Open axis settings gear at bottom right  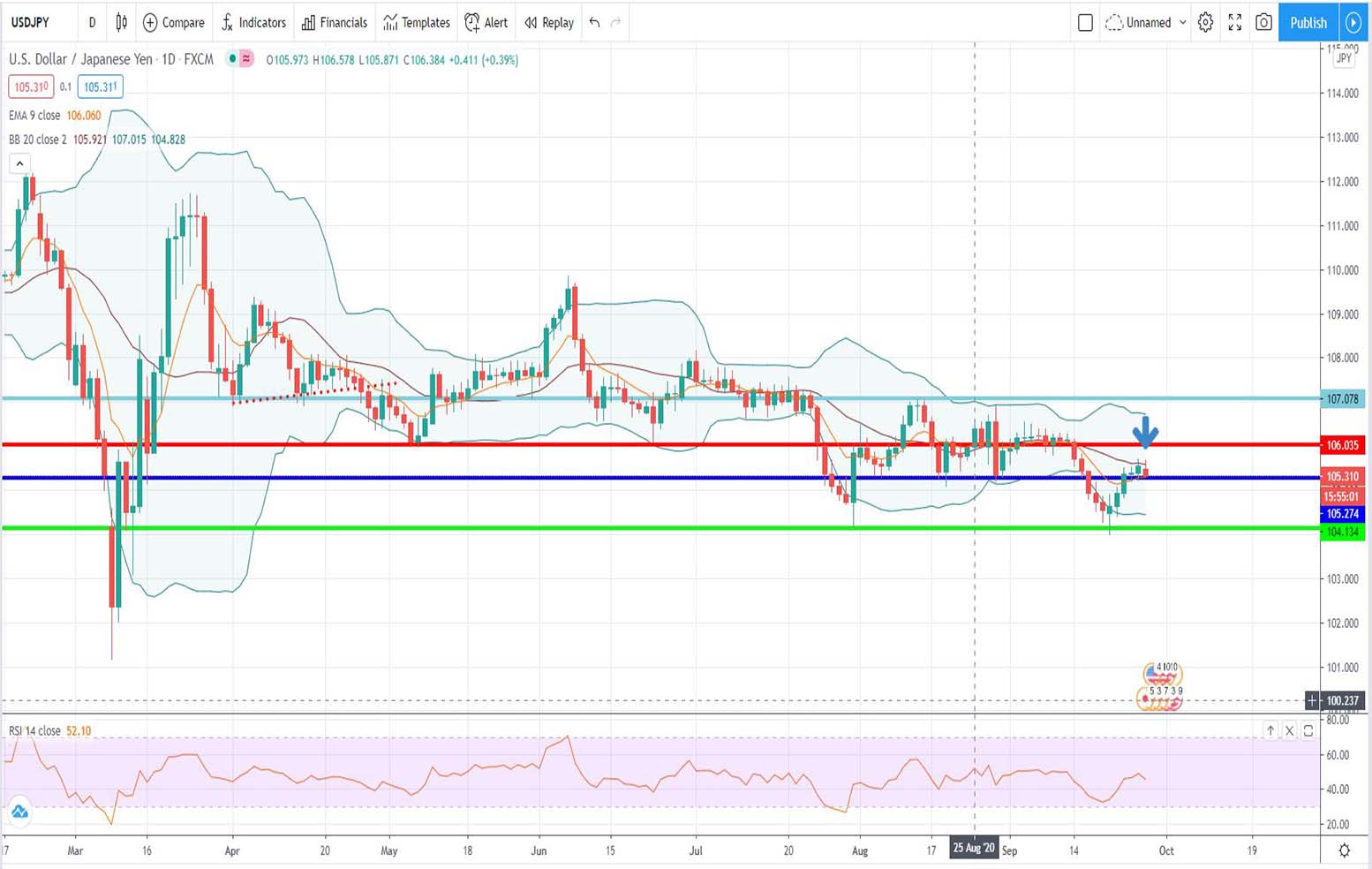click(1344, 850)
